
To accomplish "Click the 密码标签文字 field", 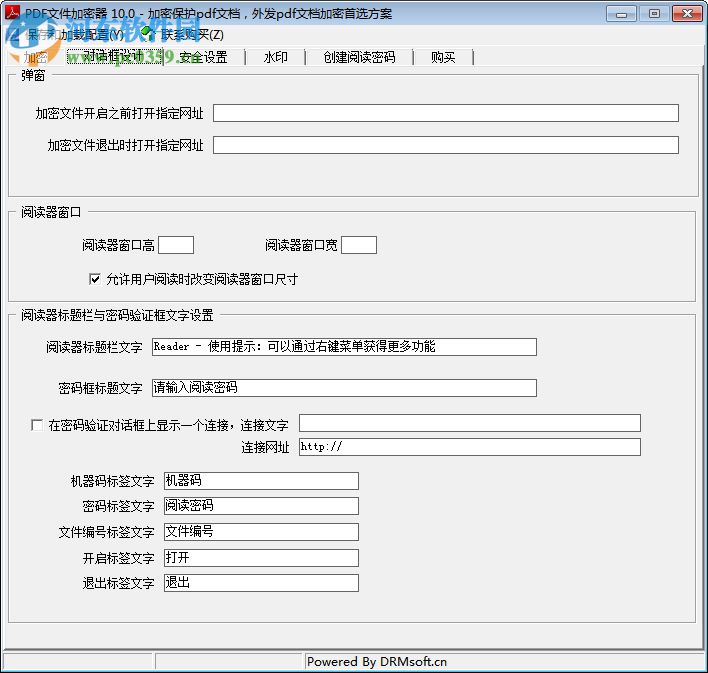I will click(x=261, y=506).
